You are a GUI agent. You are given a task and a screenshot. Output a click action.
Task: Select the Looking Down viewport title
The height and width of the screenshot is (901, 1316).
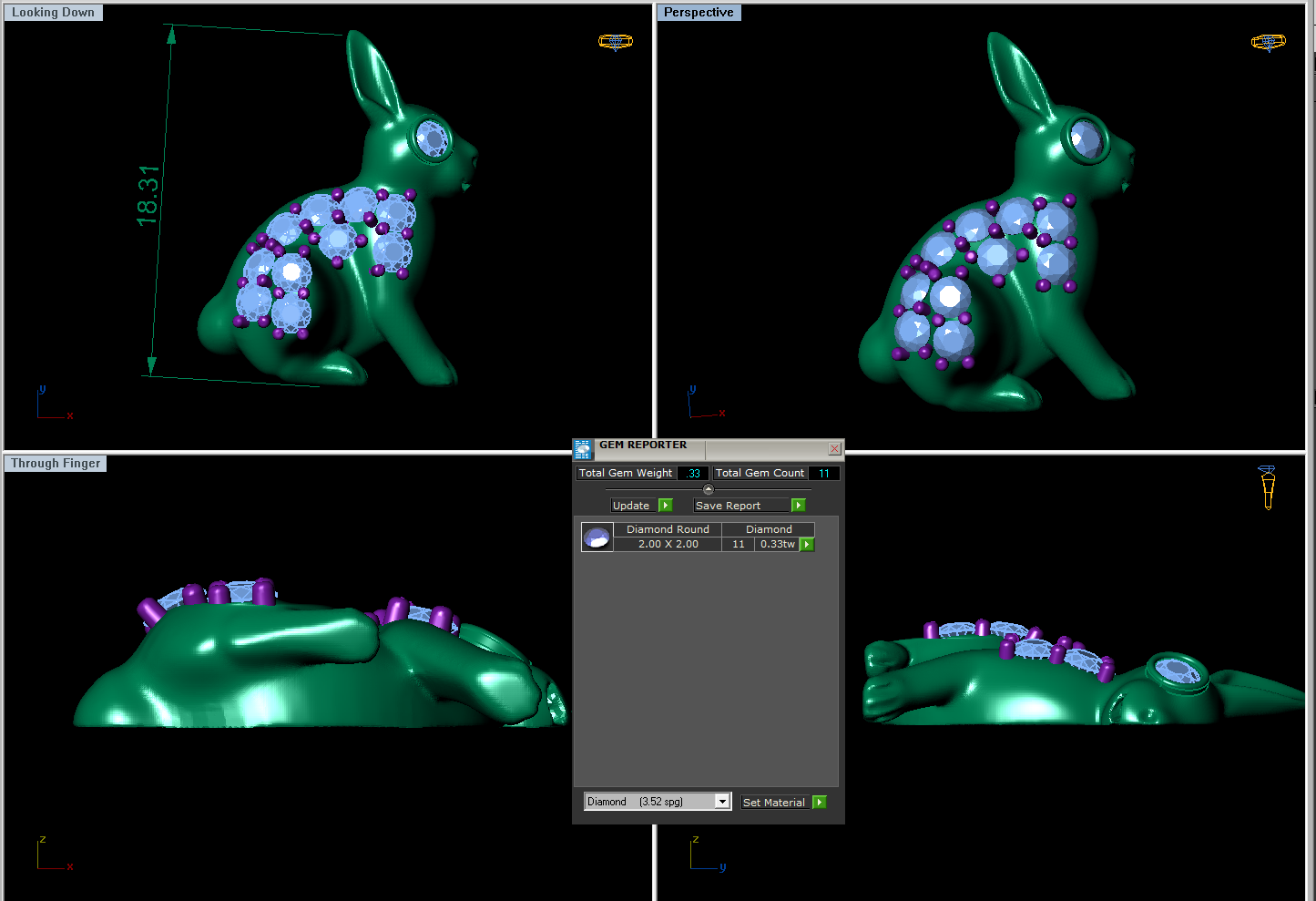tap(54, 13)
